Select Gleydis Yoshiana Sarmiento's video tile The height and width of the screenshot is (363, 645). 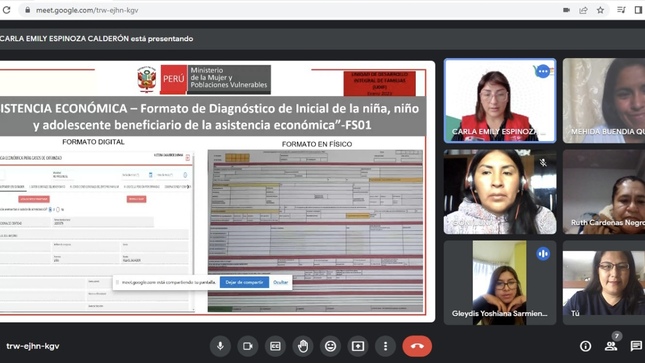(500, 283)
